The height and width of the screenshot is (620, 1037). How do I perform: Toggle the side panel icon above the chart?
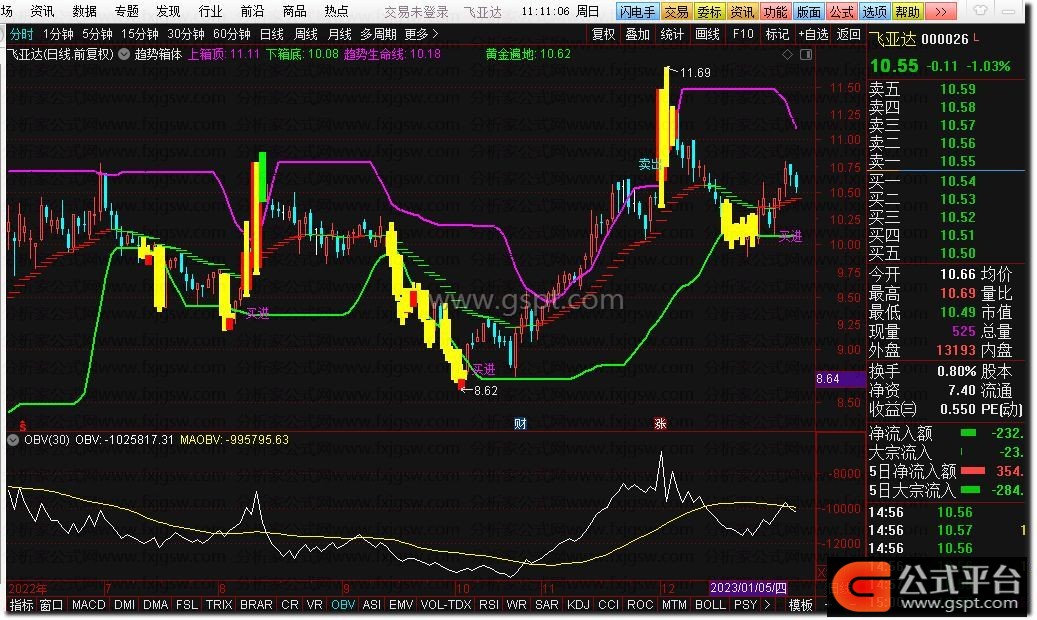[806, 54]
